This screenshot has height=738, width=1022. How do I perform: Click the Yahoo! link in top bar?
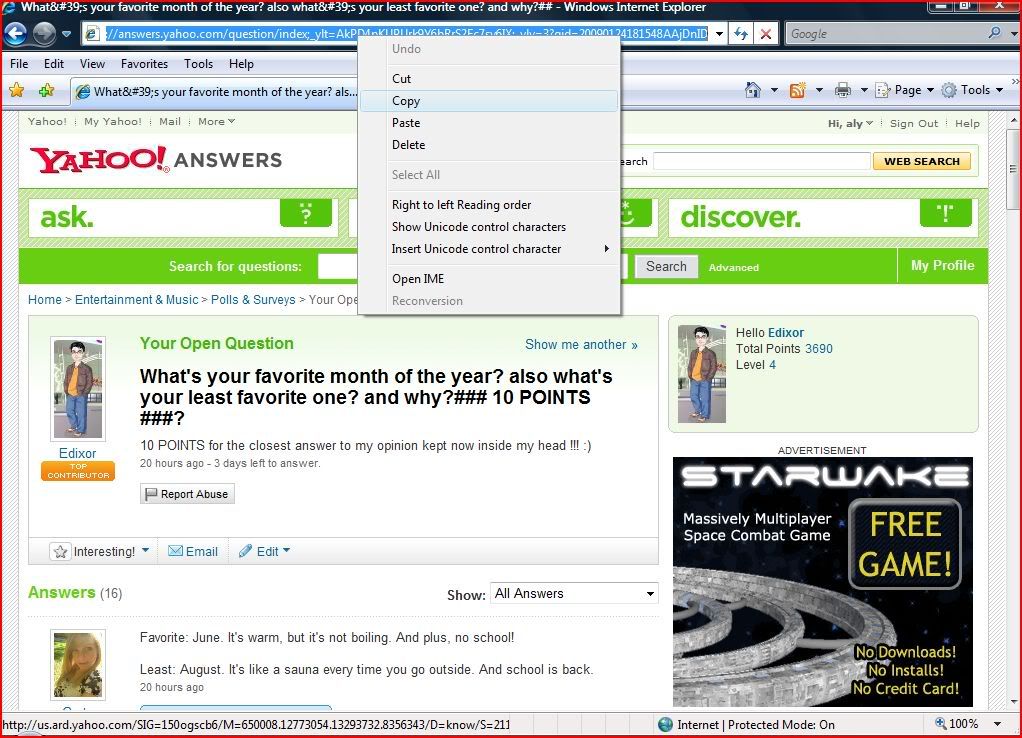click(47, 121)
